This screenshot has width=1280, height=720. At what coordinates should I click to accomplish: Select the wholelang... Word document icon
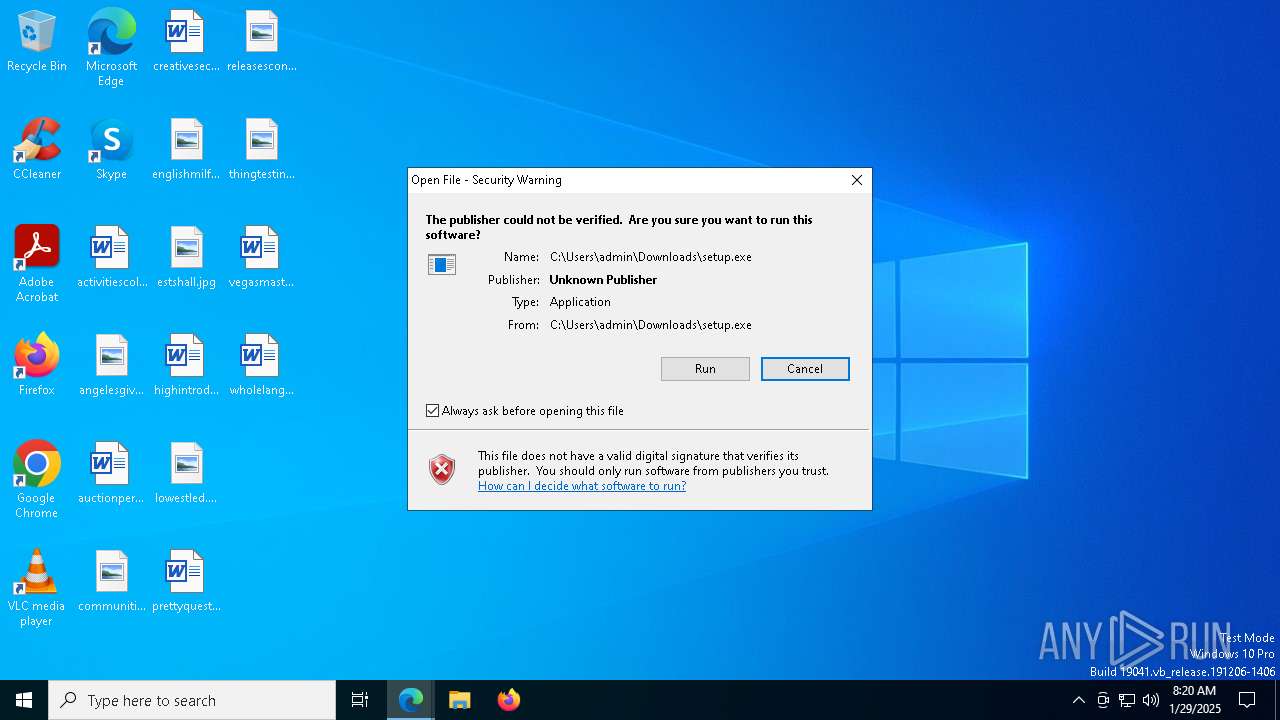click(261, 365)
